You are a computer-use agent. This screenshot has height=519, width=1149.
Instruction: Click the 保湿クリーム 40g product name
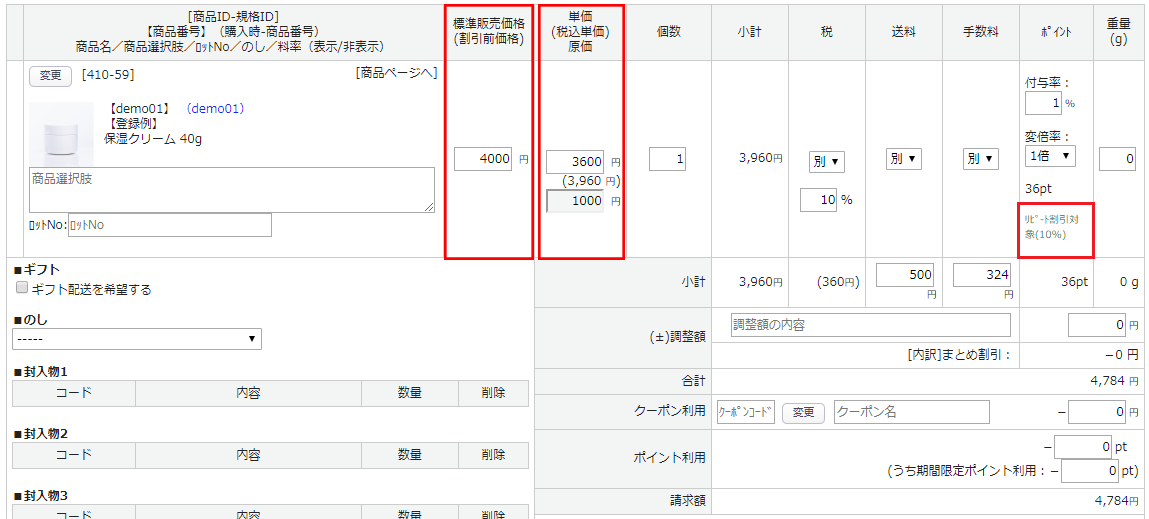click(153, 139)
